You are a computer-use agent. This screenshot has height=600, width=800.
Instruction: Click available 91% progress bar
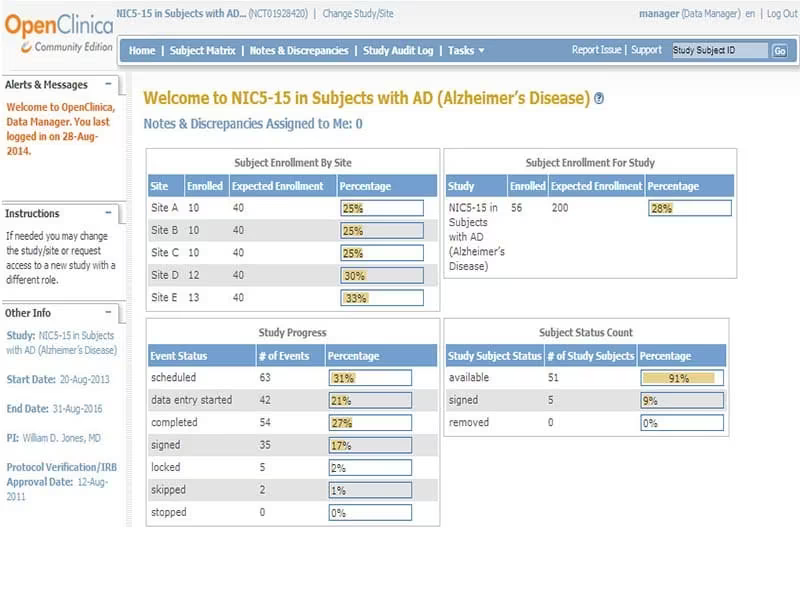[682, 378]
